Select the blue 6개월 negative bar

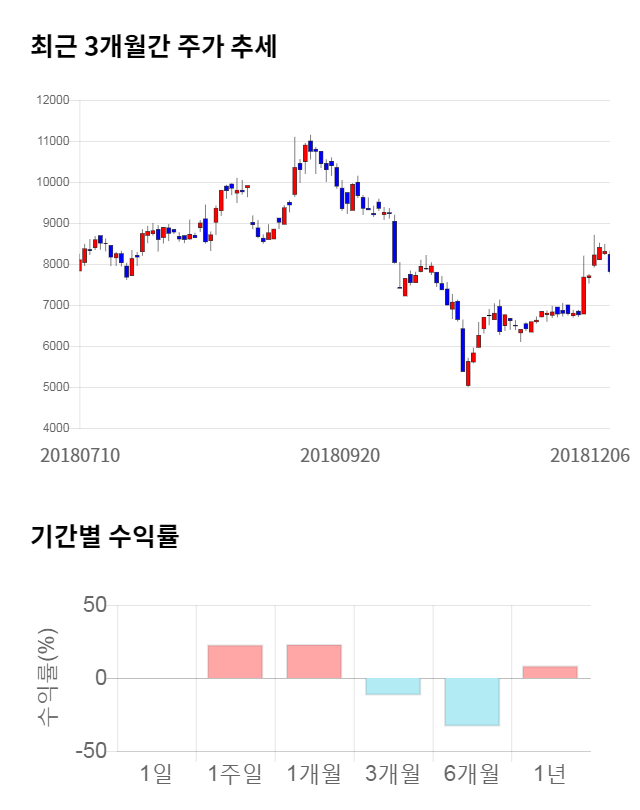tap(472, 701)
